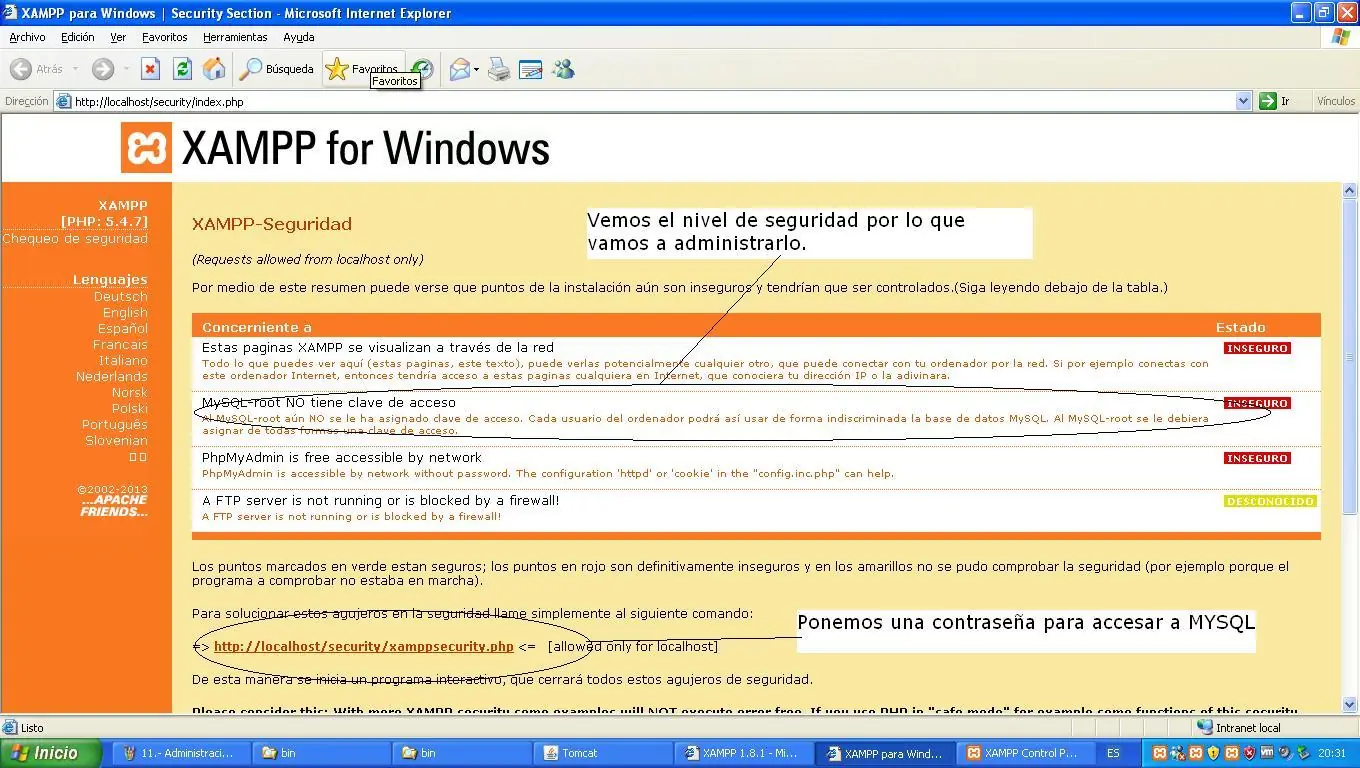Viewport: 1360px width, 768px height.
Task: Switch language to Deutsch
Action: 121,297
